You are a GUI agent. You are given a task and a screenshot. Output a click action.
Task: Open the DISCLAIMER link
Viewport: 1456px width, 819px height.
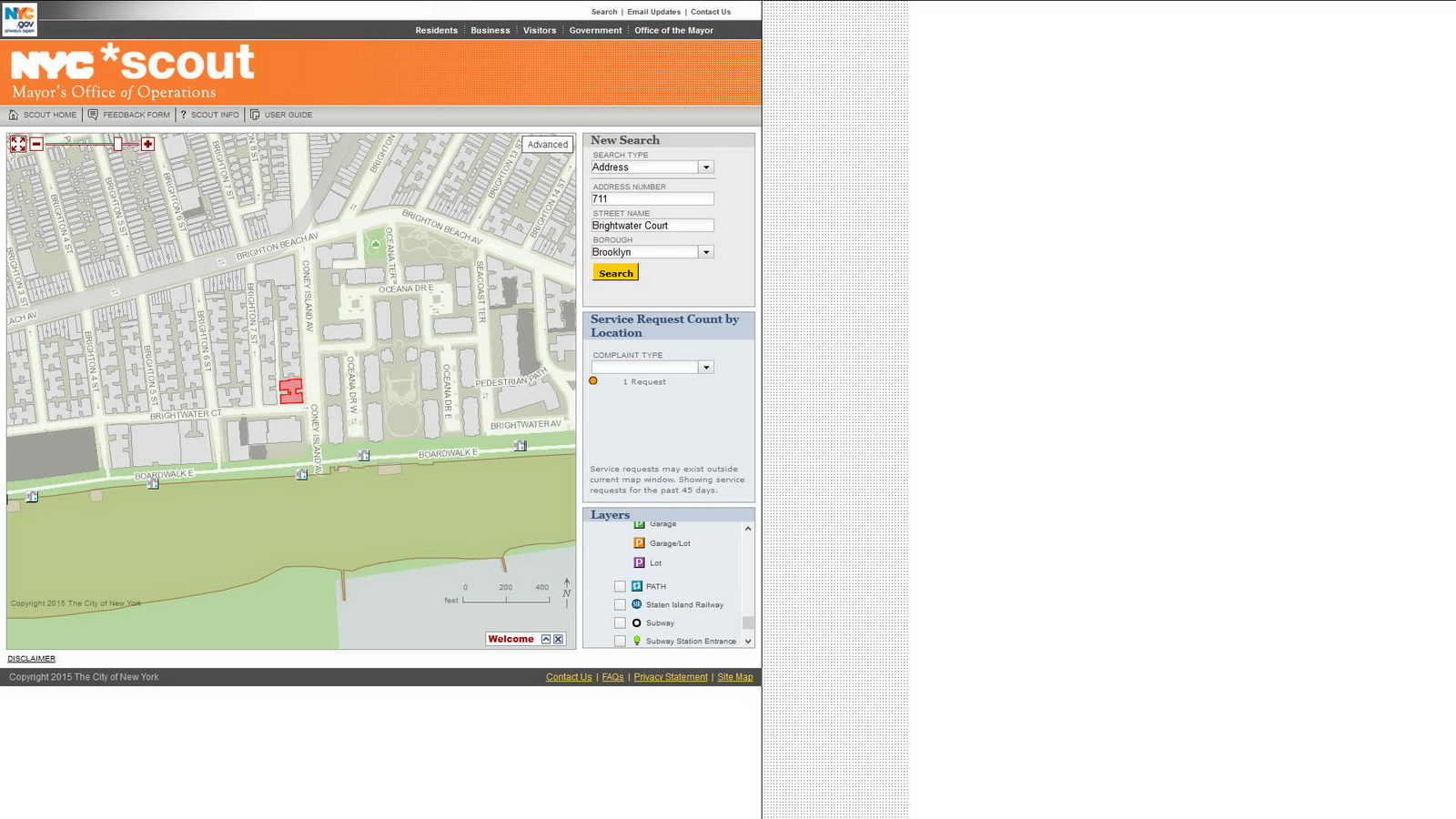pyautogui.click(x=32, y=659)
